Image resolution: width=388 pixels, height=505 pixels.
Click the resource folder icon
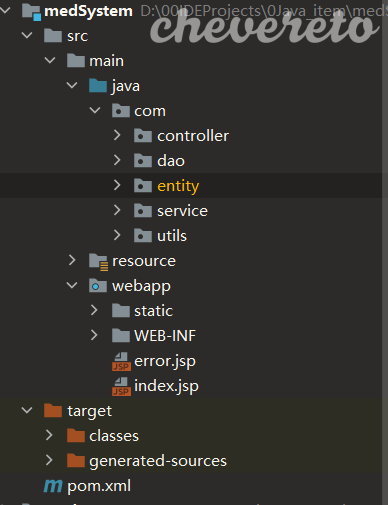pos(98,262)
